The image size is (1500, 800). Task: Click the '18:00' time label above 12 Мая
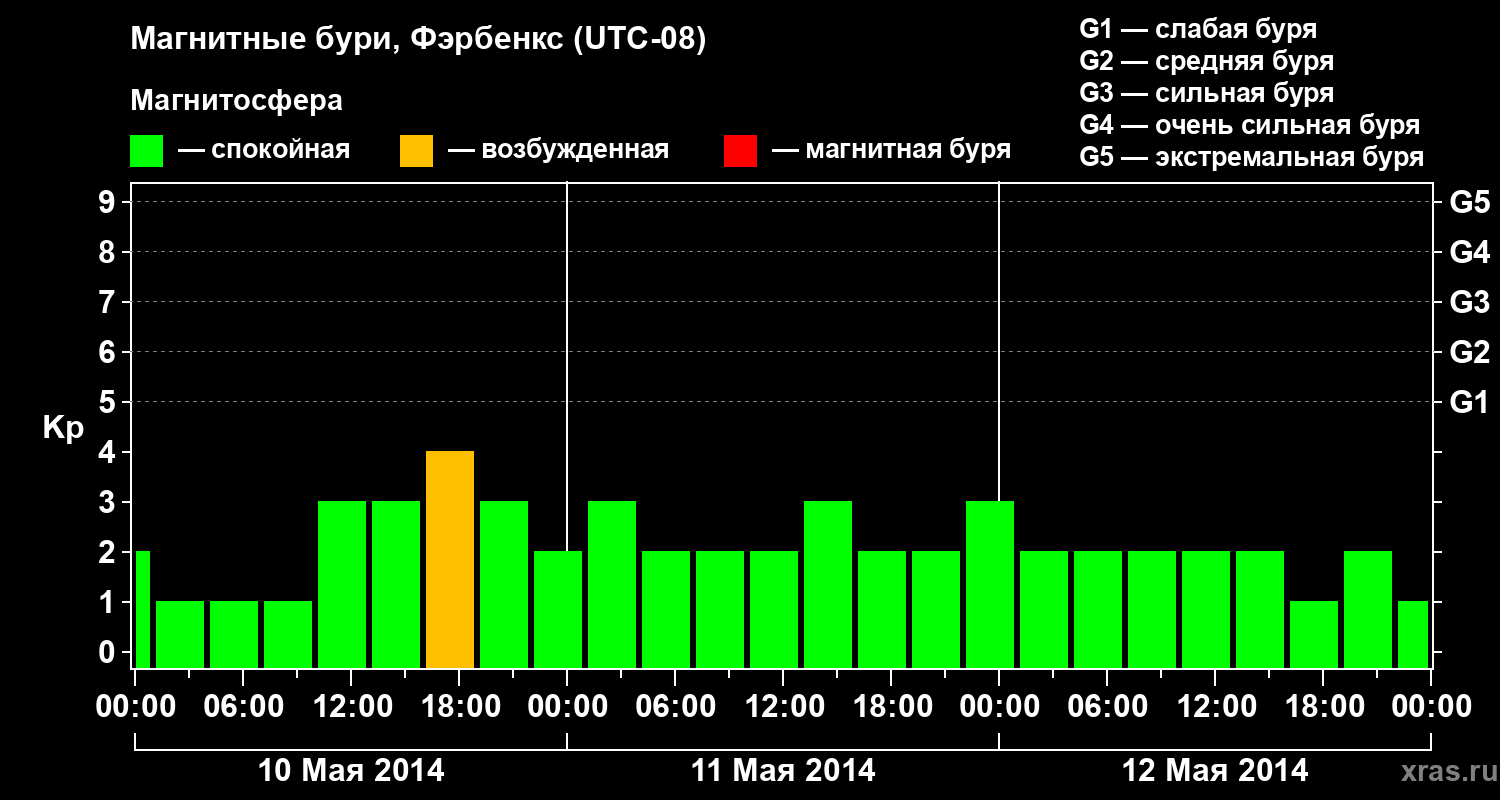[1323, 706]
